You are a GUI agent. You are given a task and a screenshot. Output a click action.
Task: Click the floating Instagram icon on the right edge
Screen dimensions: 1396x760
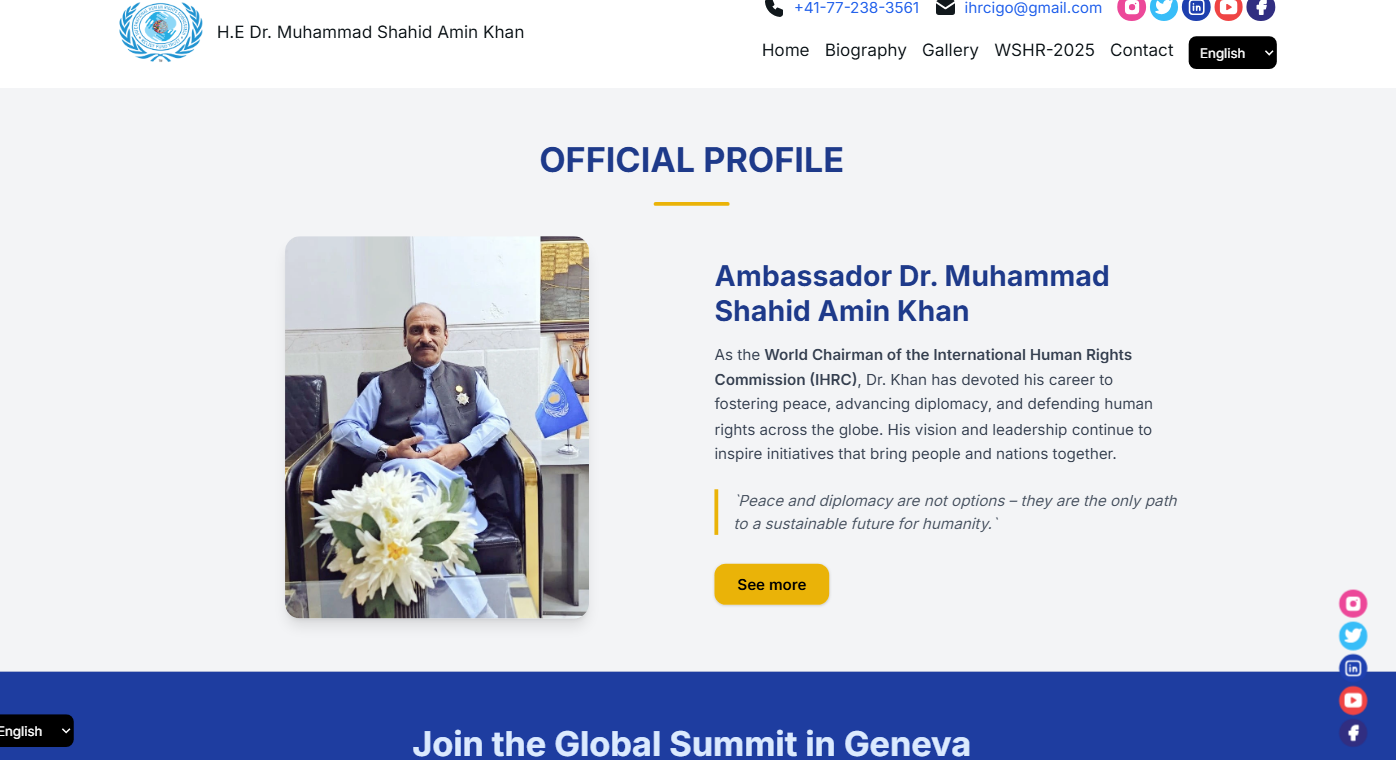pos(1353,603)
